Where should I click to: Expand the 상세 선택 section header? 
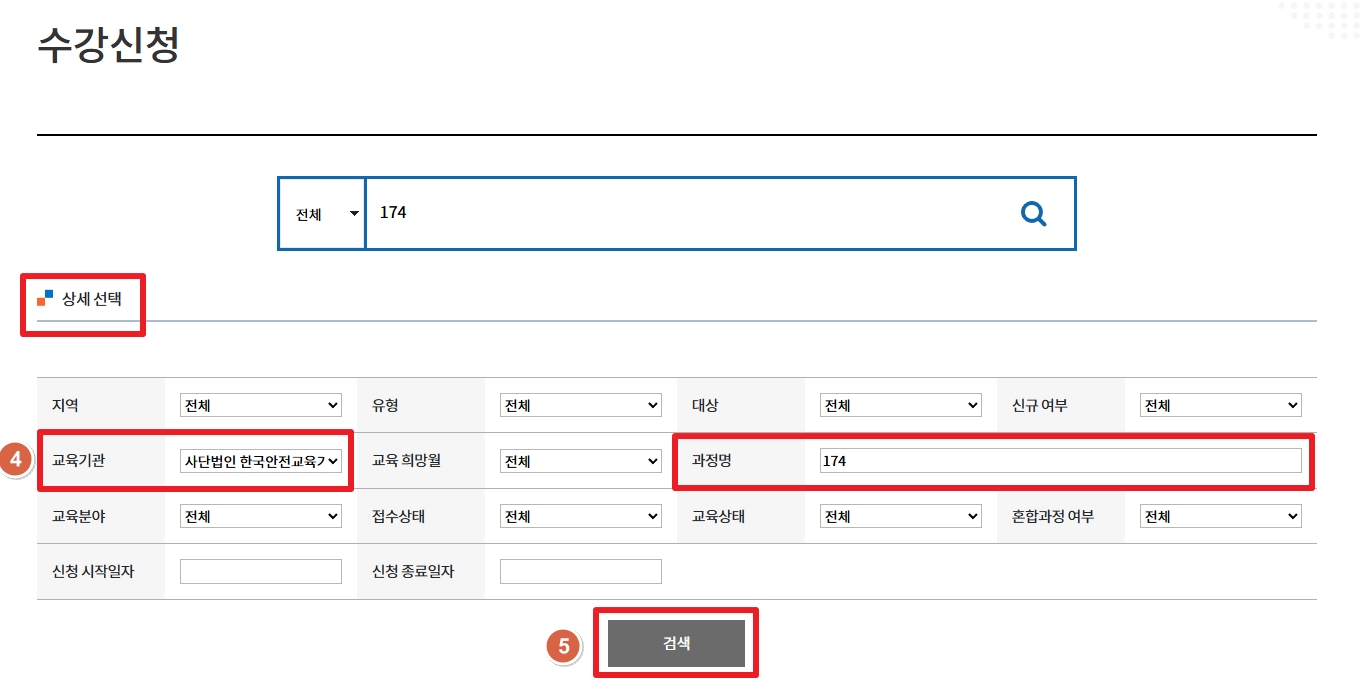tap(91, 298)
